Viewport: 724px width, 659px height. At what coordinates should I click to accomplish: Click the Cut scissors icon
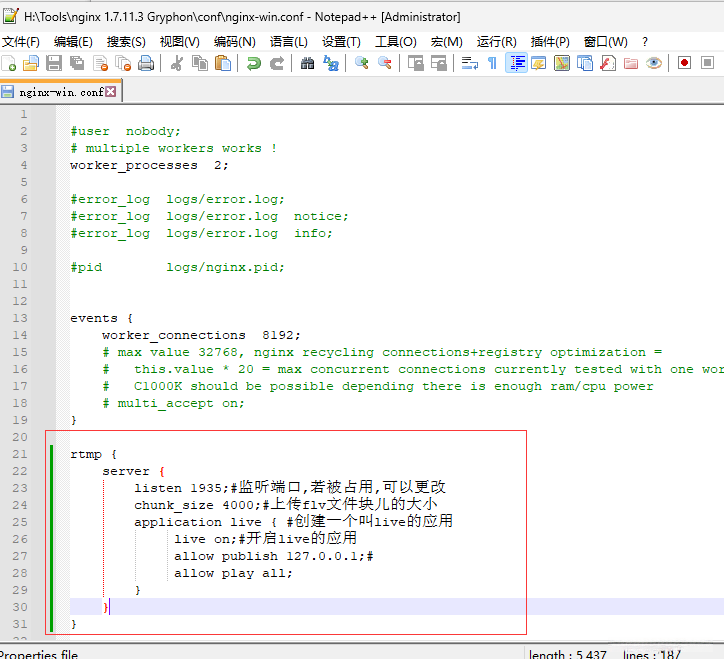pos(177,63)
